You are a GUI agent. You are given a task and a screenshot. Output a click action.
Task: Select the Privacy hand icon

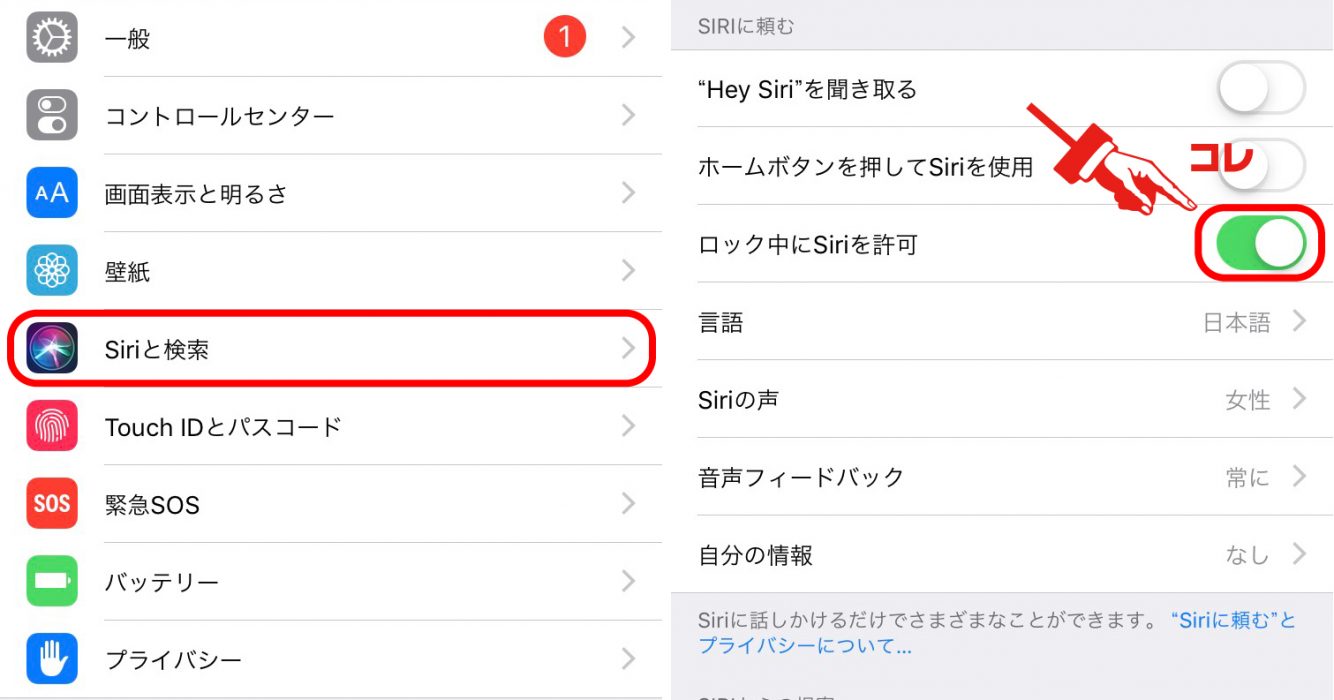[x=51, y=658]
